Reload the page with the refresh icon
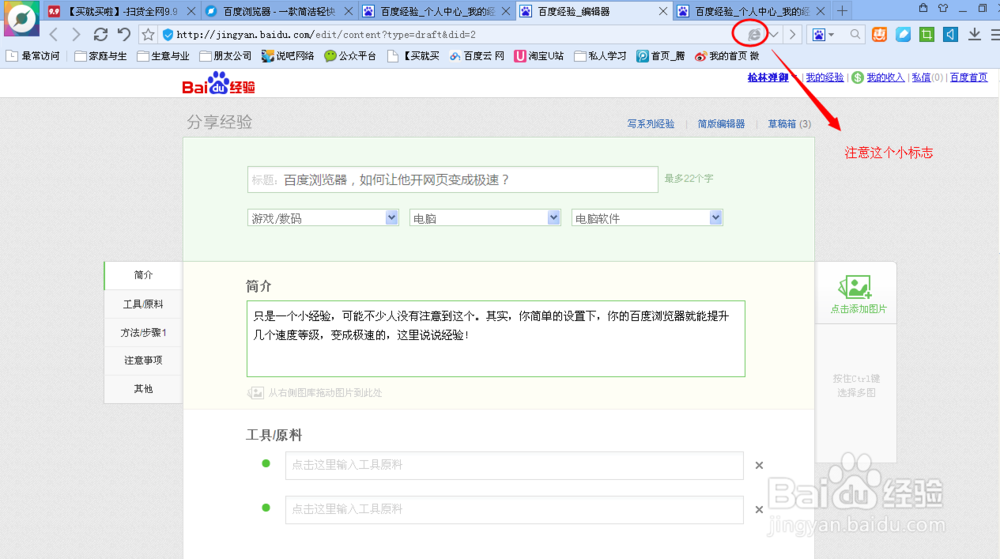The height and width of the screenshot is (559, 1000). click(x=100, y=34)
